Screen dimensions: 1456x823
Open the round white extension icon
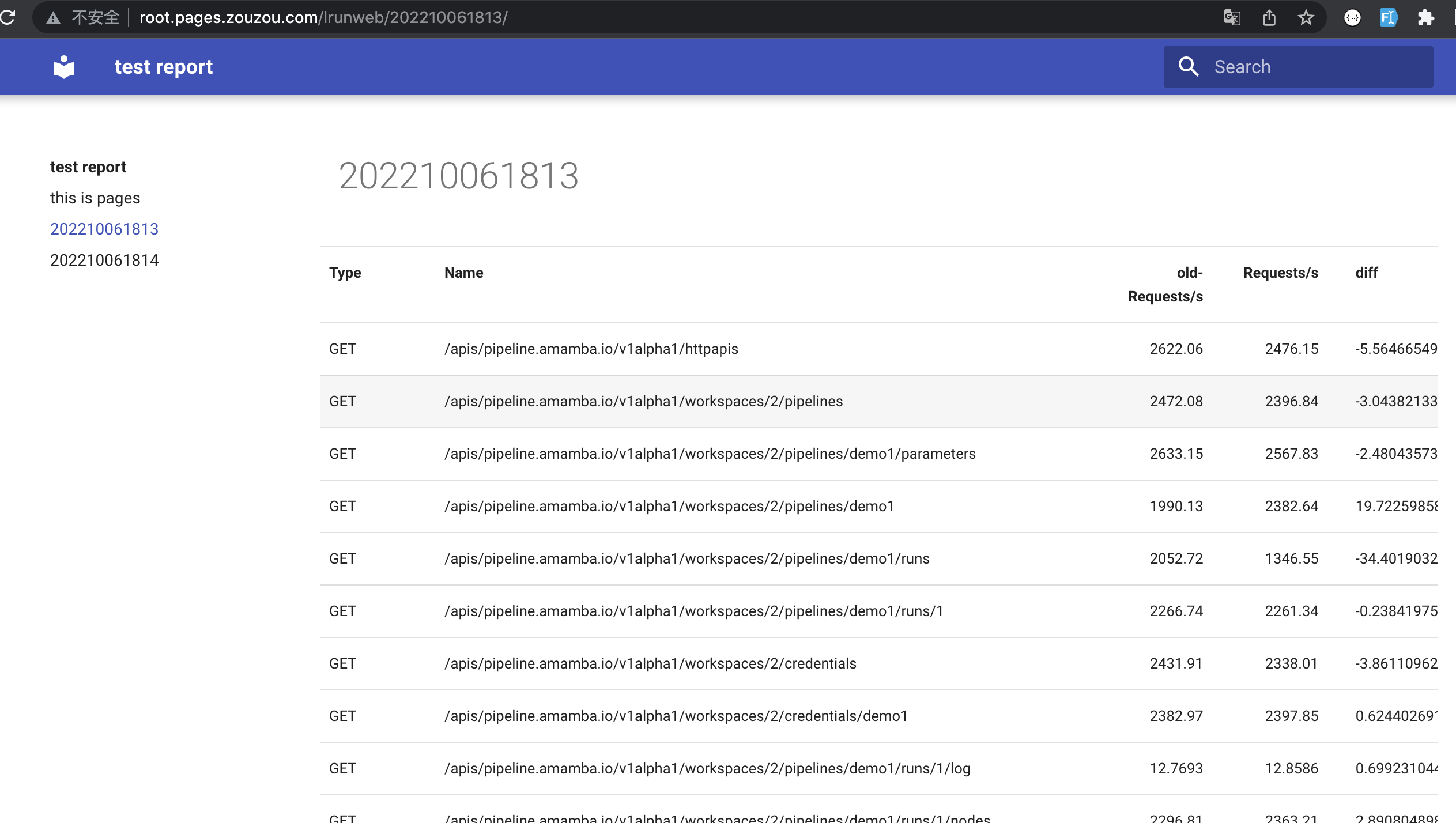1352,18
